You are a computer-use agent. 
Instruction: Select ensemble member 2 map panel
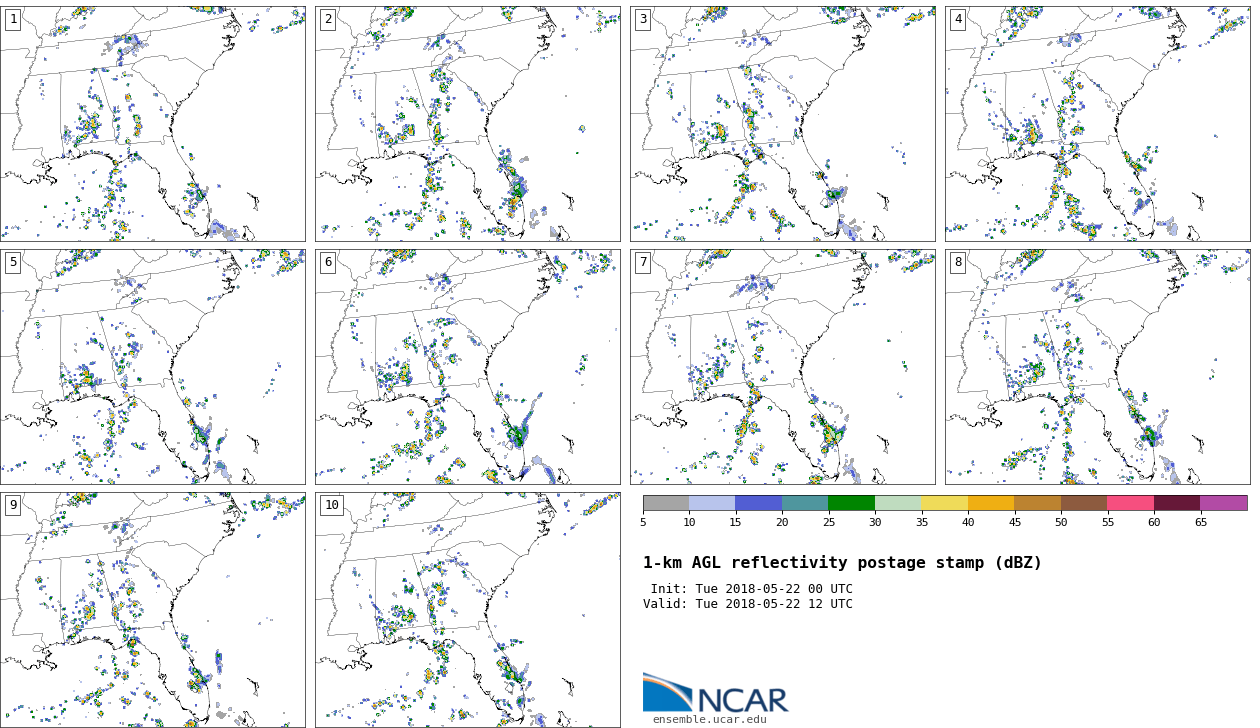[467, 123]
